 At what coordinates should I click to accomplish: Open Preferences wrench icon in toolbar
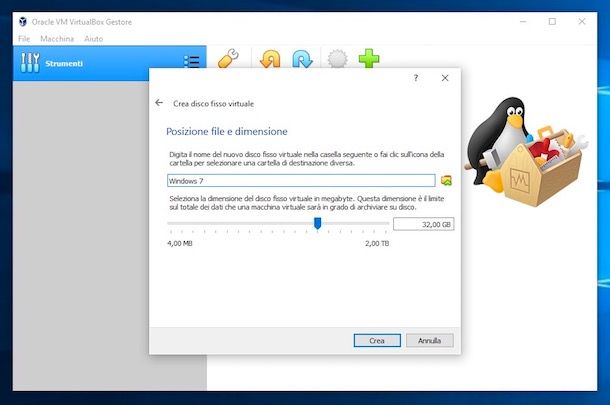click(228, 58)
